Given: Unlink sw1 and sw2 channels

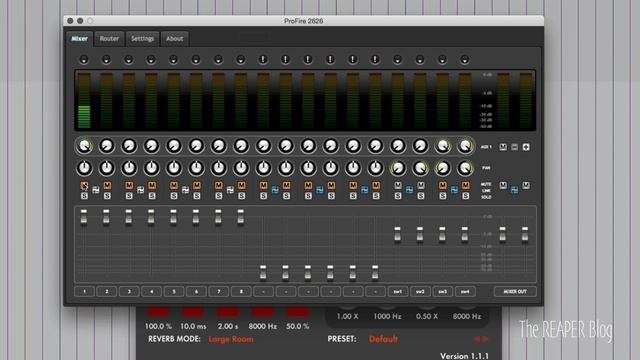Looking at the screenshot, I should coord(409,190).
